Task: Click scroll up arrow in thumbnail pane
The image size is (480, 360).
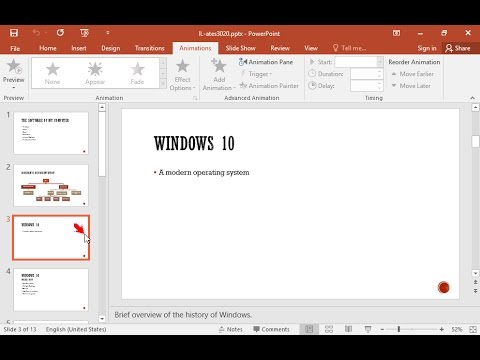Action: tap(102, 107)
